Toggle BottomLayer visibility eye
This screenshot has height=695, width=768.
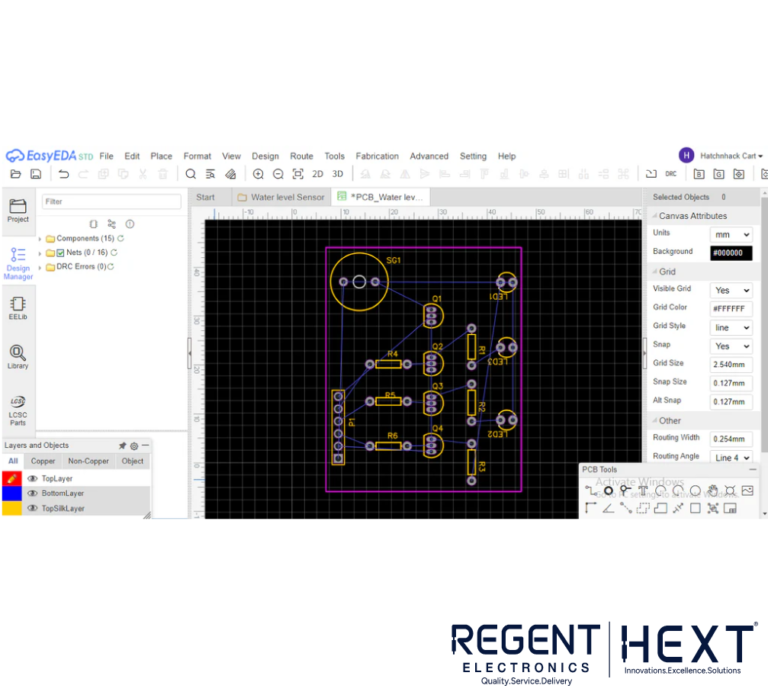pos(33,493)
